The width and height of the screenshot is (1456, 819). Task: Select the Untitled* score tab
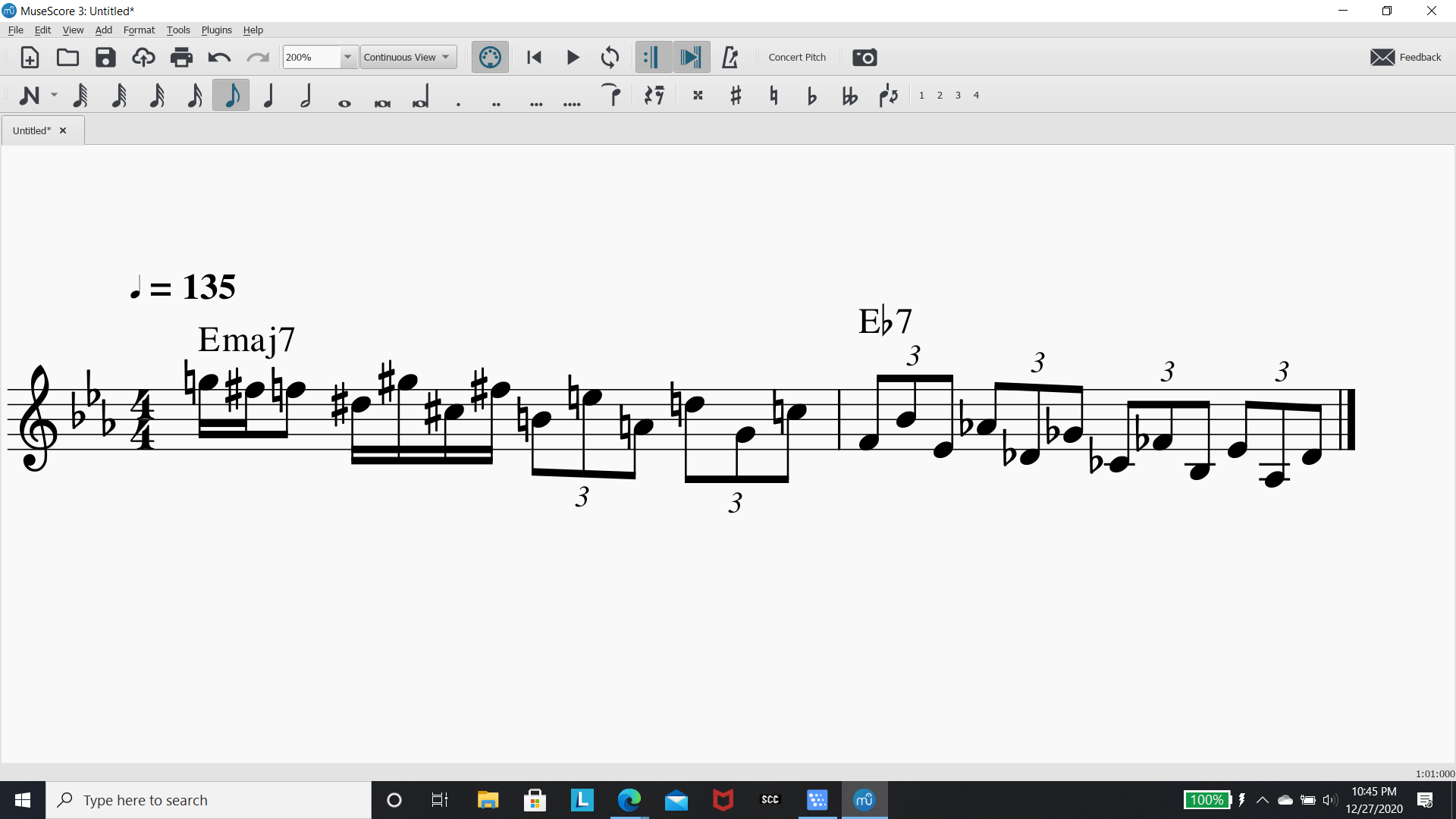[x=32, y=130]
